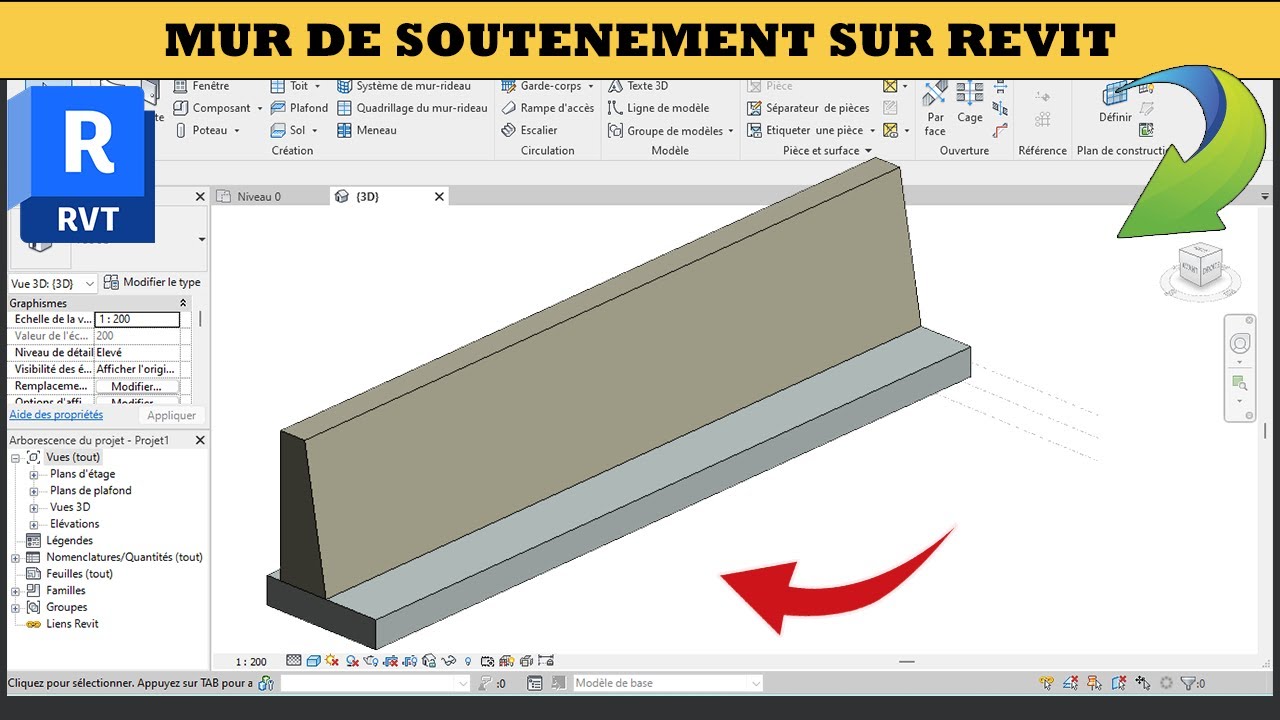
Task: Toggle select elements by face icon
Action: 1119,683
